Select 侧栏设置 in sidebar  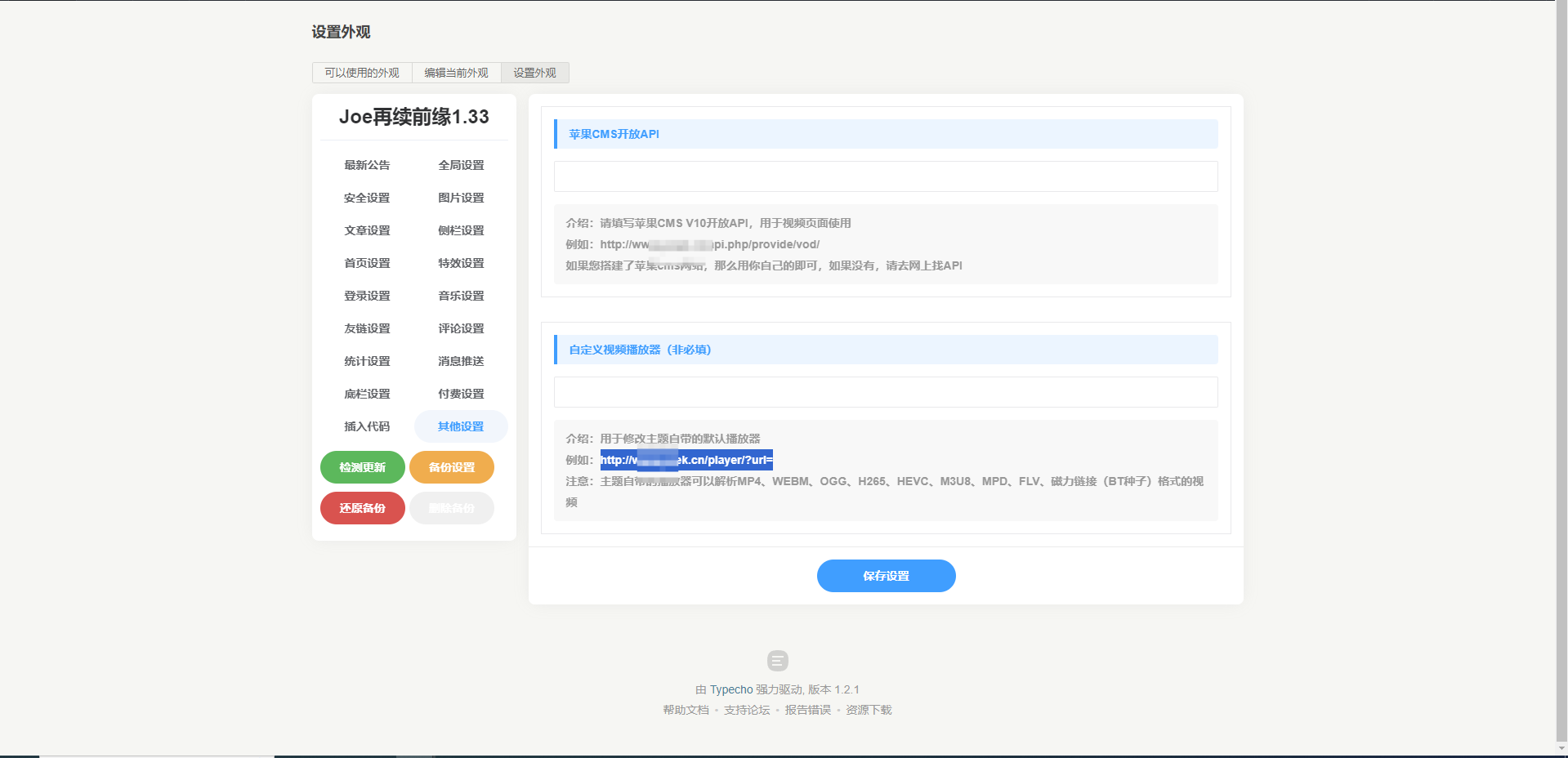click(x=461, y=230)
